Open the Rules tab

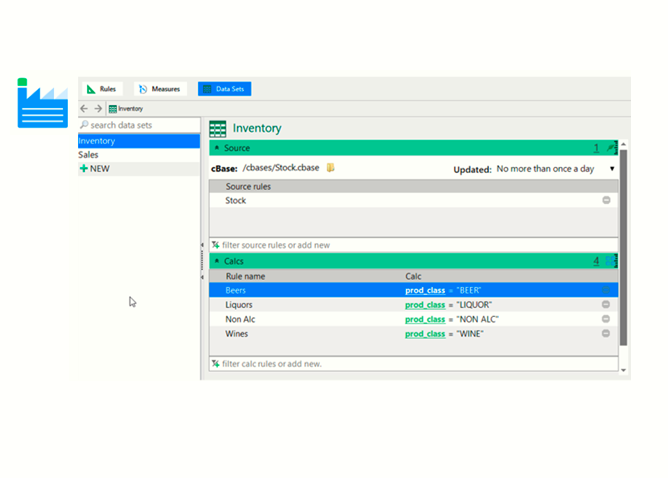[102, 89]
